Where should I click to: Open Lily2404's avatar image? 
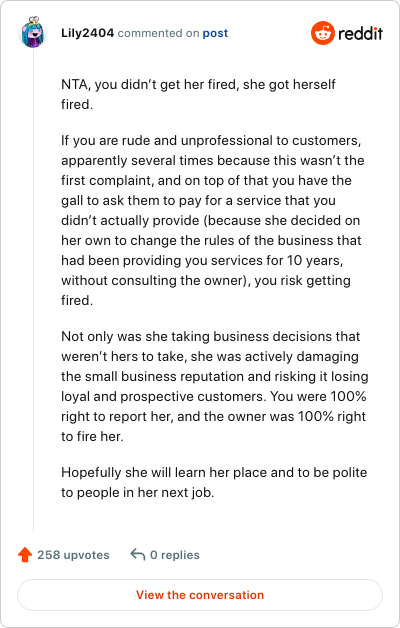[33, 32]
